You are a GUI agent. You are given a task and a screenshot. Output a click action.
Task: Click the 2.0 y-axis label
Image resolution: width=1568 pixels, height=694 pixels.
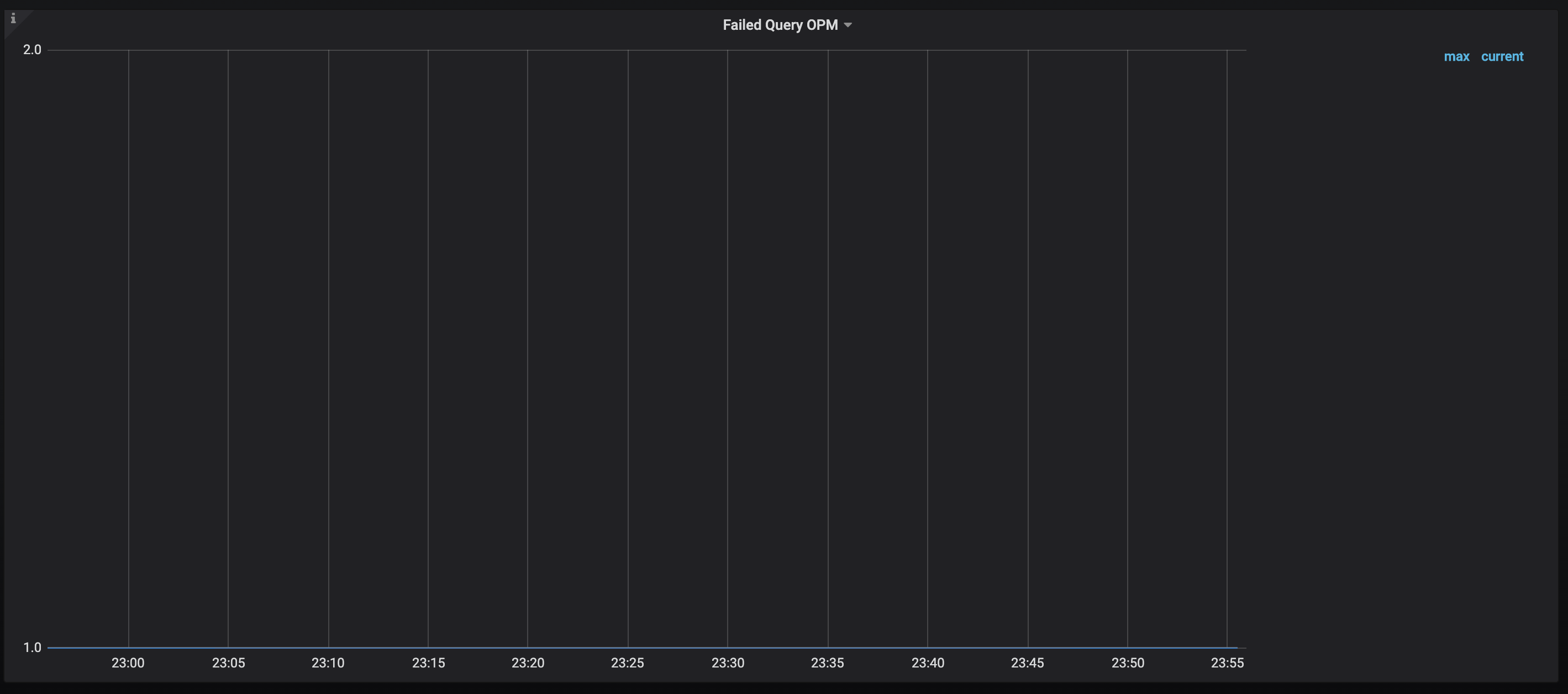click(x=31, y=50)
